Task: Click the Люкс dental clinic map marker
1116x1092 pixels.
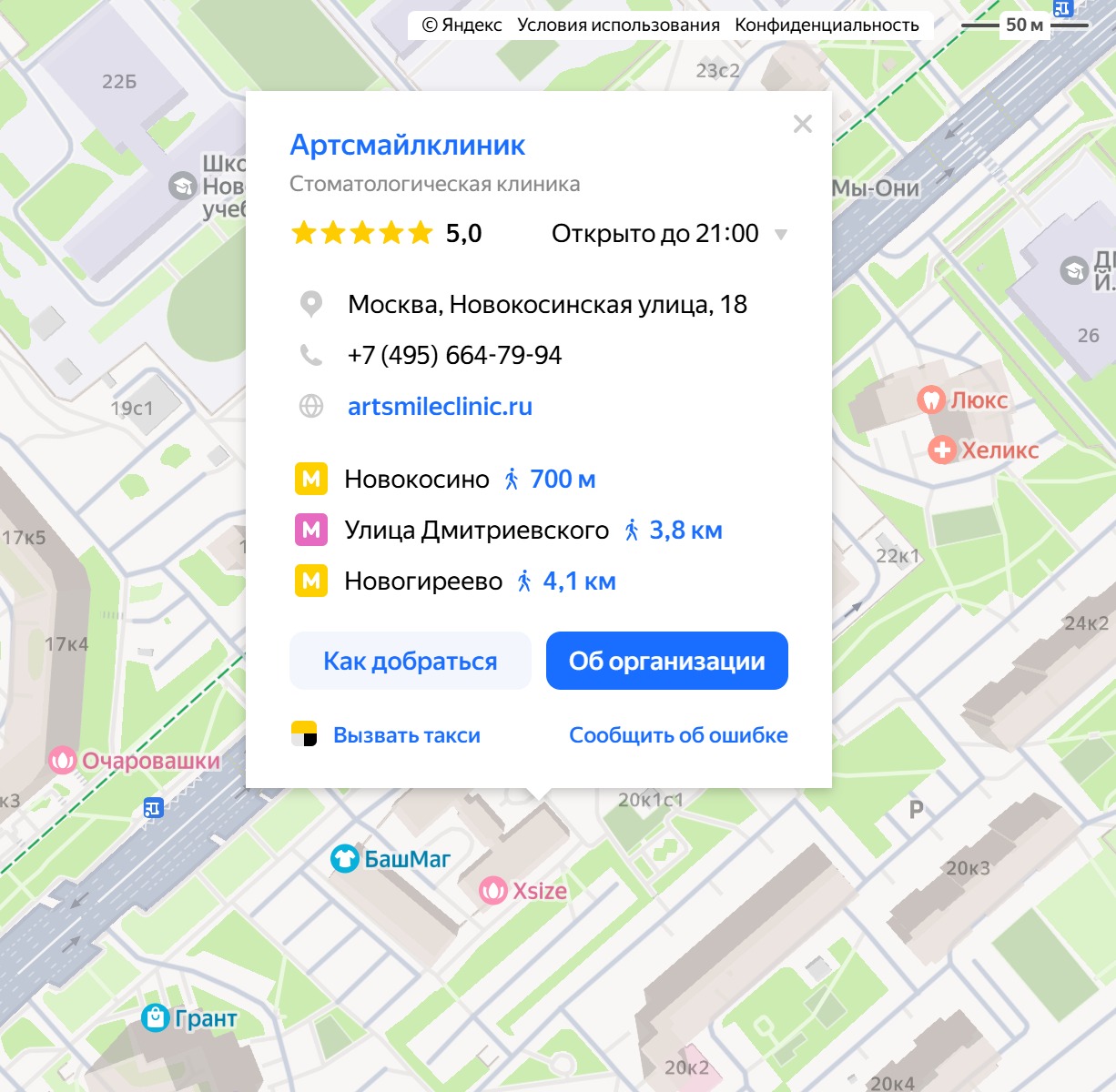Action: 931,399
